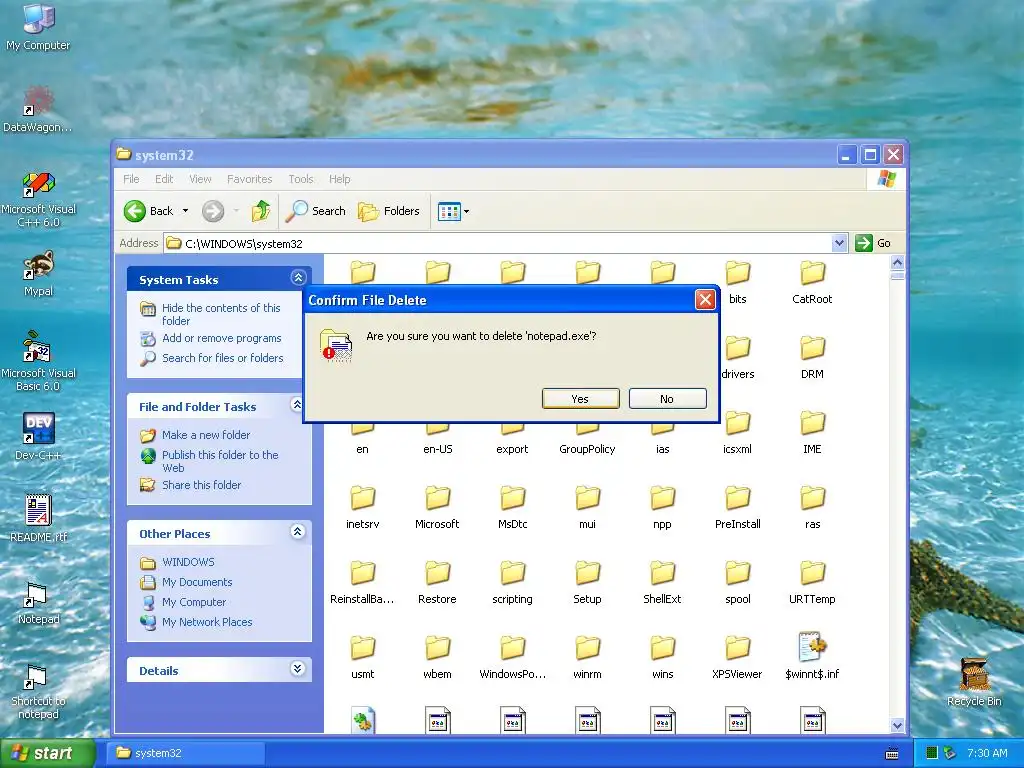Select the XPSViewer folder icon
The width and height of the screenshot is (1024, 768).
737,648
